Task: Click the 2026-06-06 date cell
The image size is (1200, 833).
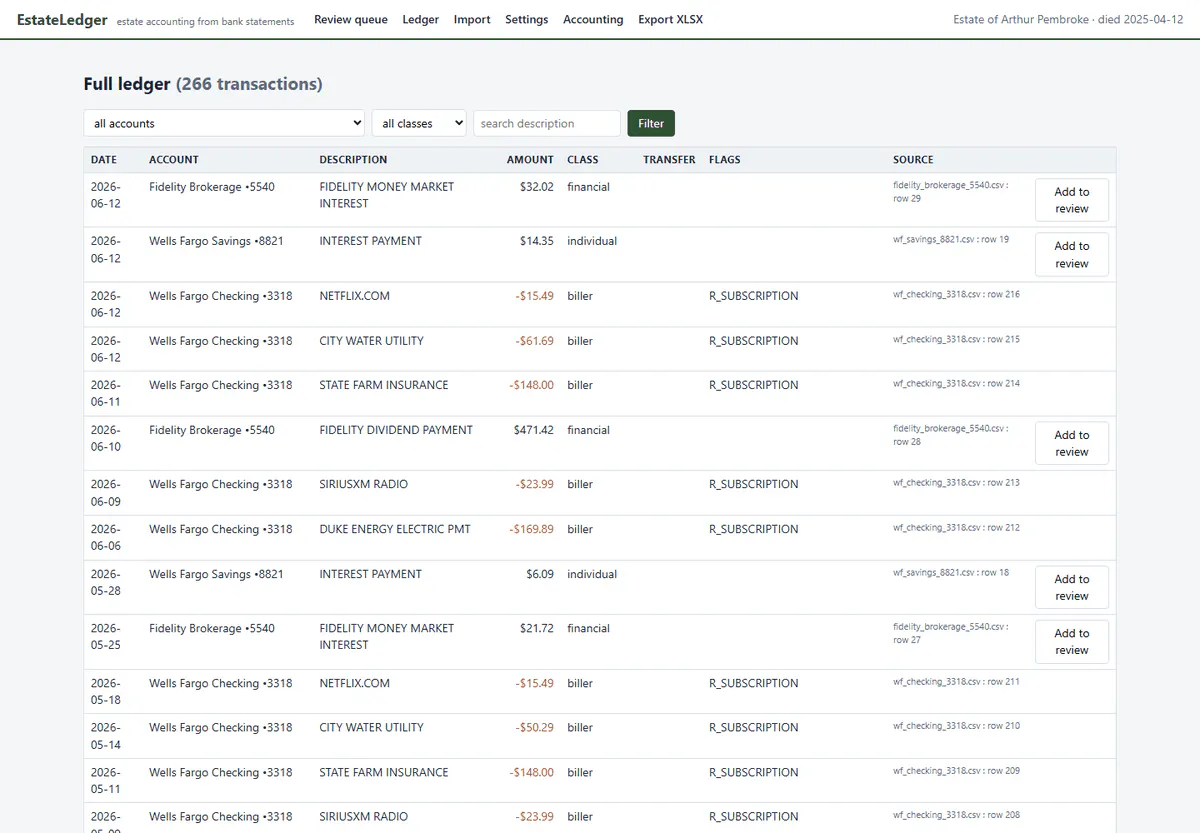Action: 106,537
